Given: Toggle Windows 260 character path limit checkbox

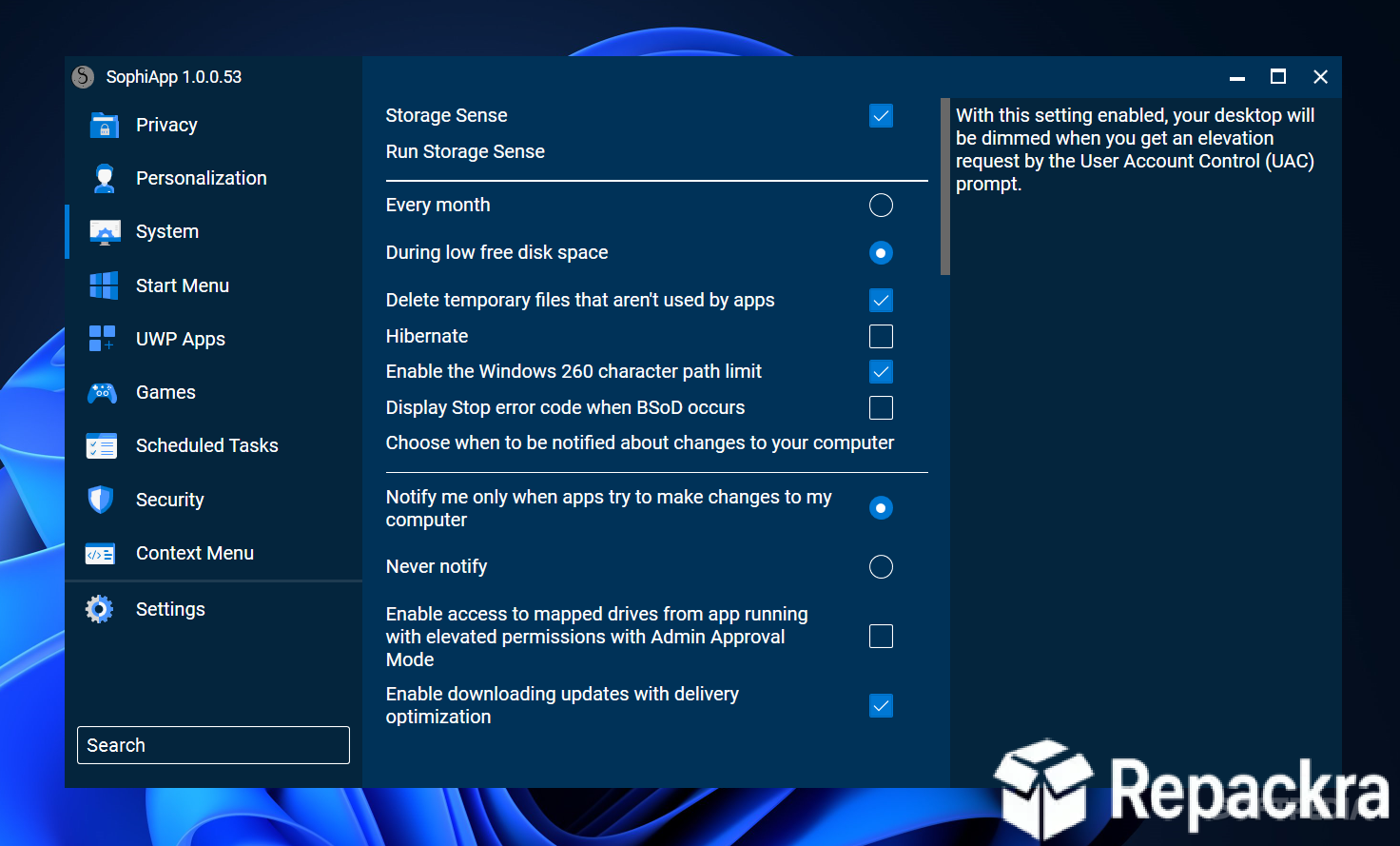Looking at the screenshot, I should coord(882,372).
